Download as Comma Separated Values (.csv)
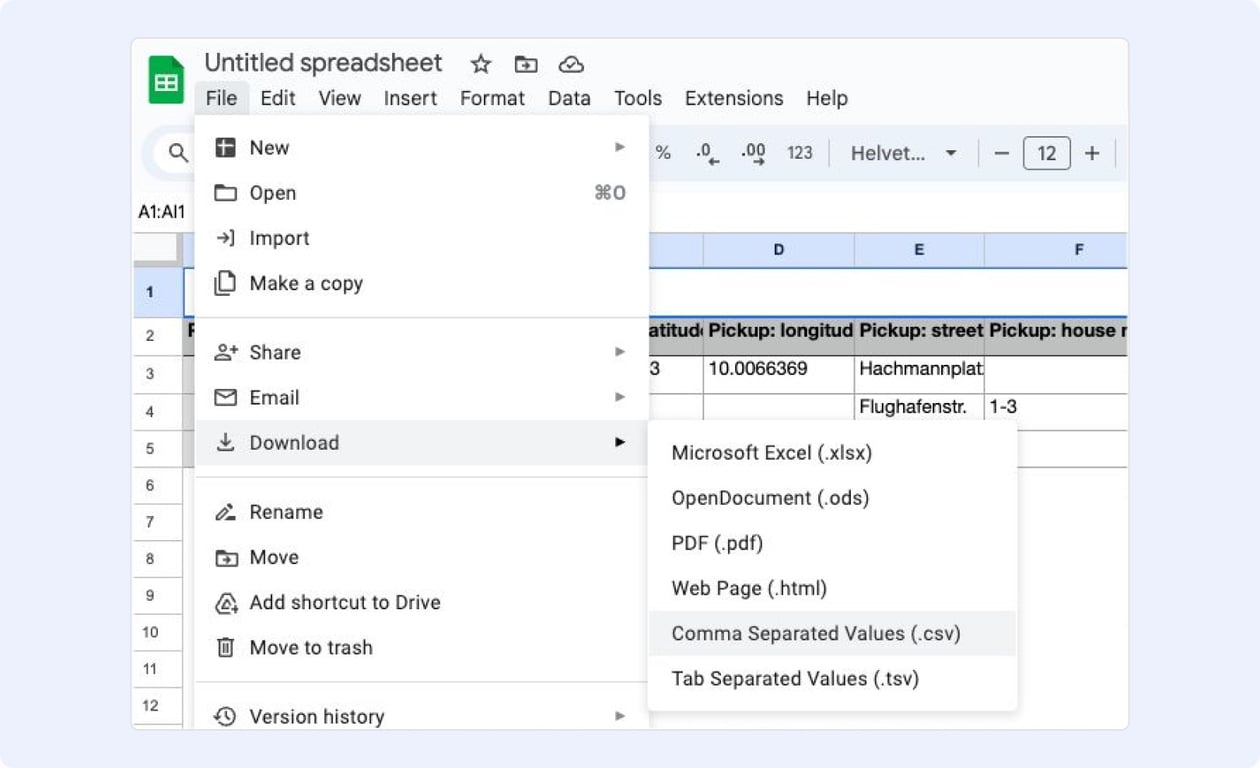This screenshot has width=1260, height=768. pos(832,633)
